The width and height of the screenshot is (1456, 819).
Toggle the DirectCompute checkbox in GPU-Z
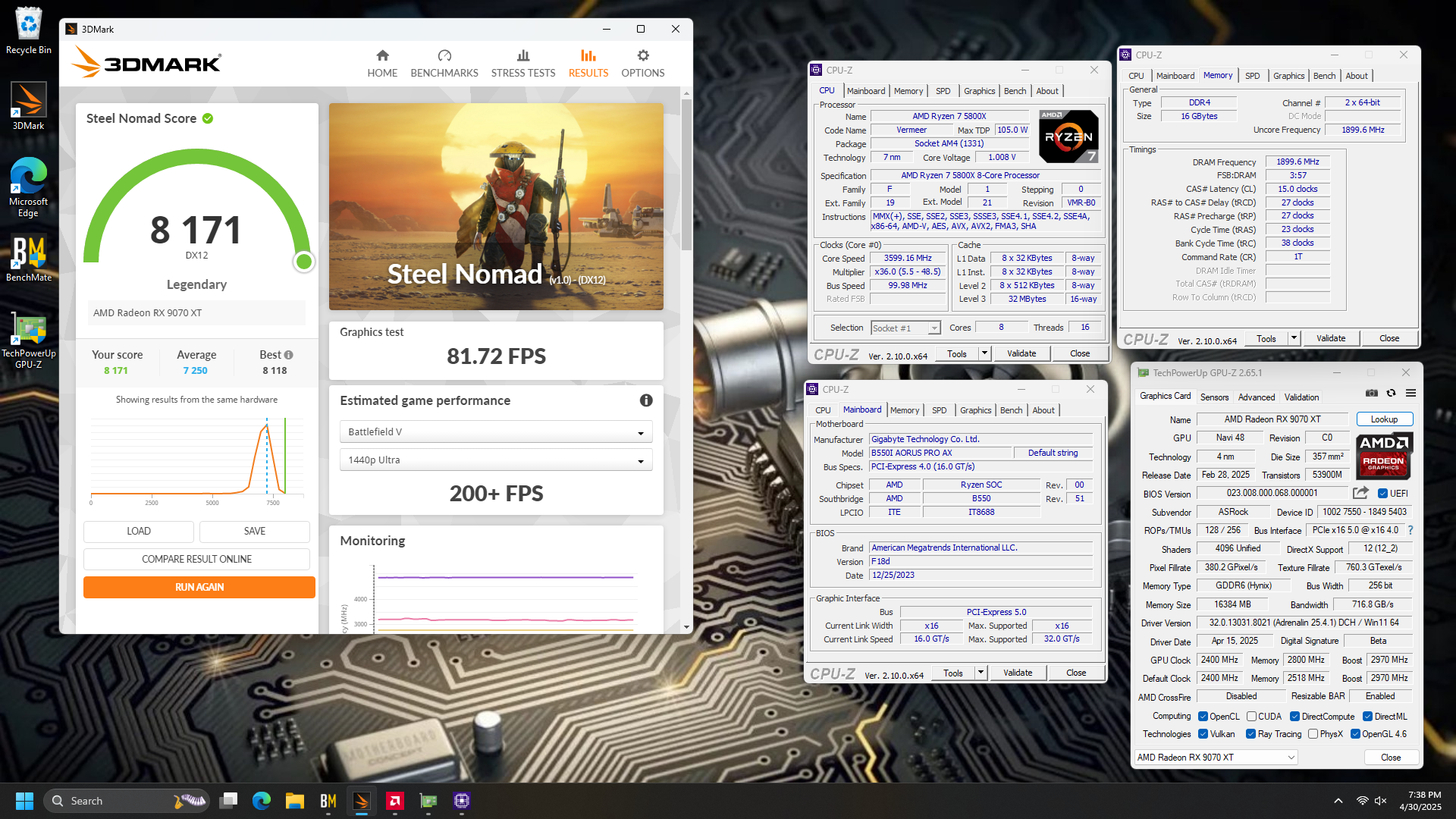coord(1295,717)
